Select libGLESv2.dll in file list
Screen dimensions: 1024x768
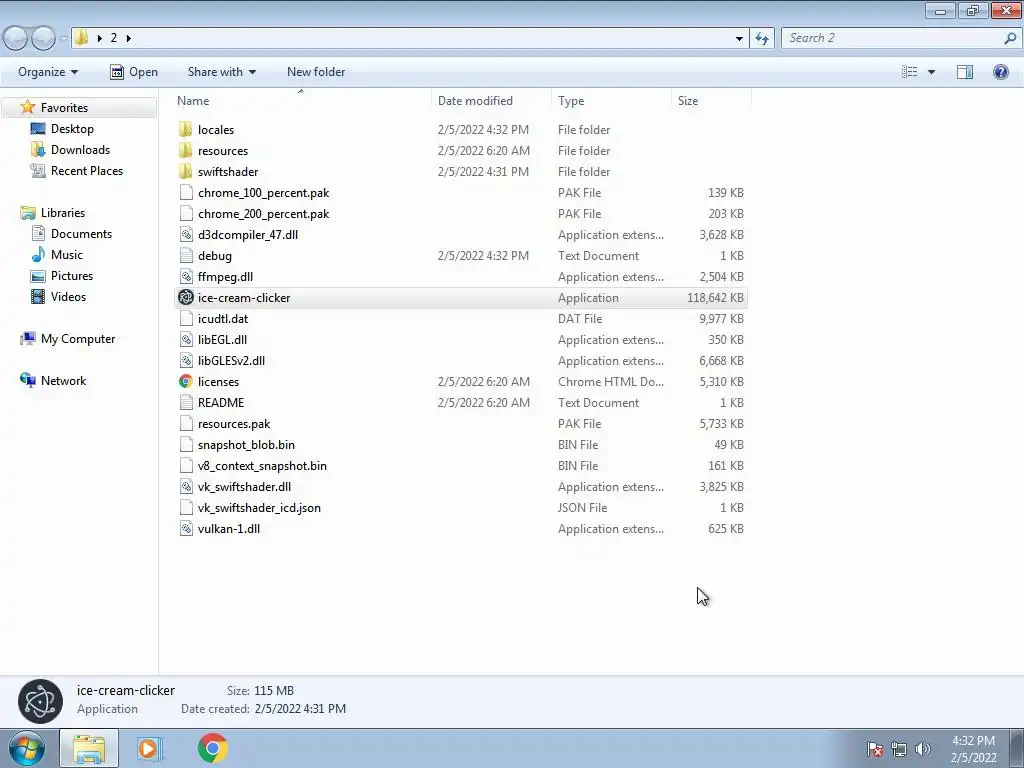(x=231, y=360)
